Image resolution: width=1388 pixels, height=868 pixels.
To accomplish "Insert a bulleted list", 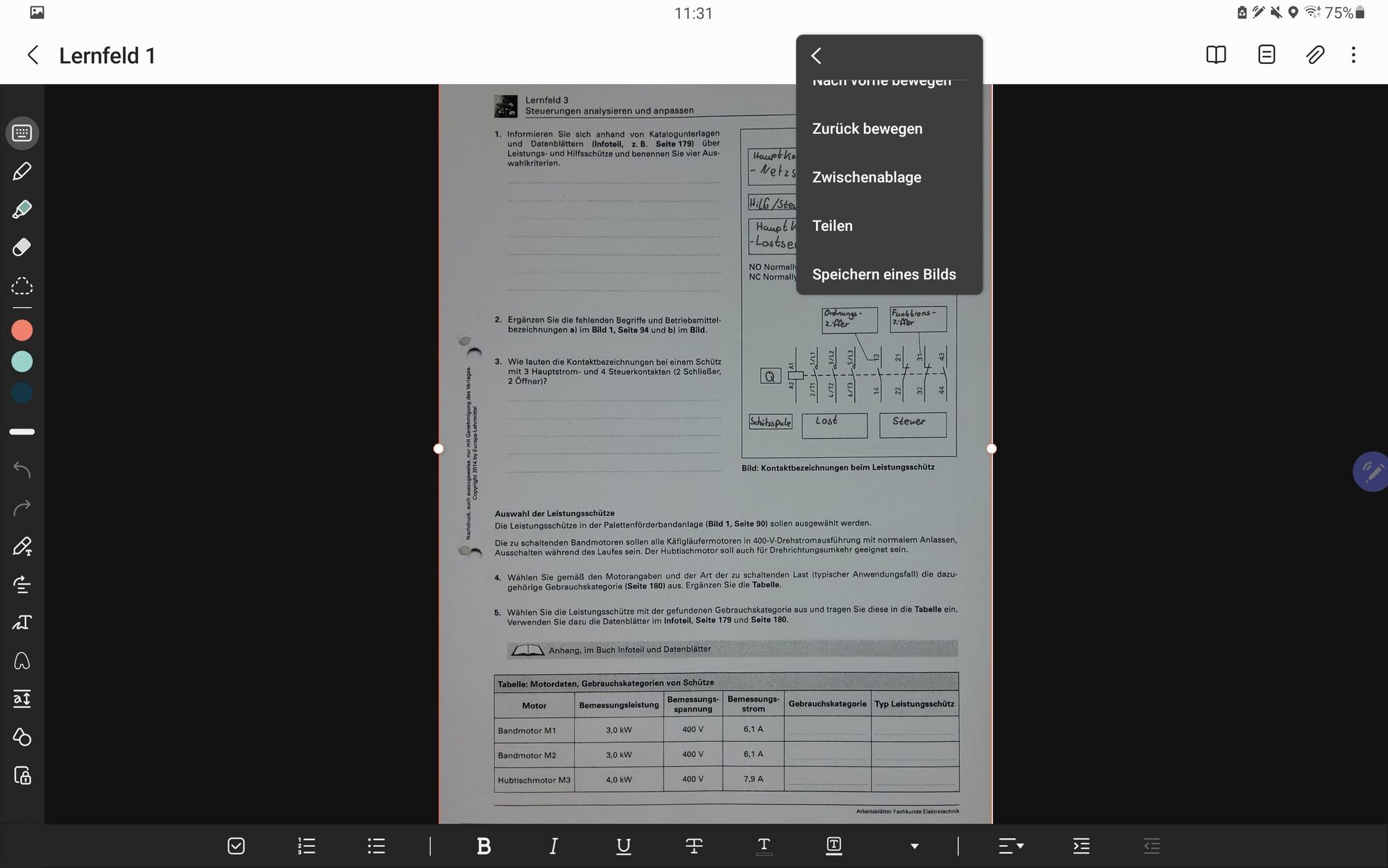I will point(376,846).
